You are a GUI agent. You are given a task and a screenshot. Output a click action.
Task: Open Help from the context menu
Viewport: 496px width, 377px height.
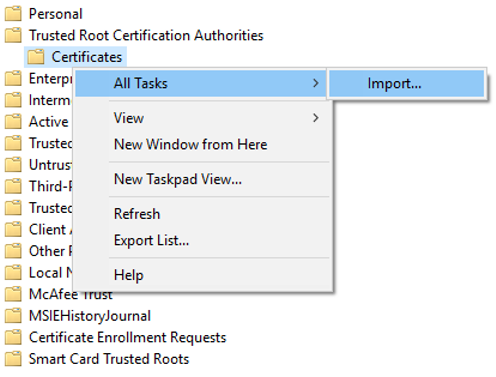coord(129,275)
